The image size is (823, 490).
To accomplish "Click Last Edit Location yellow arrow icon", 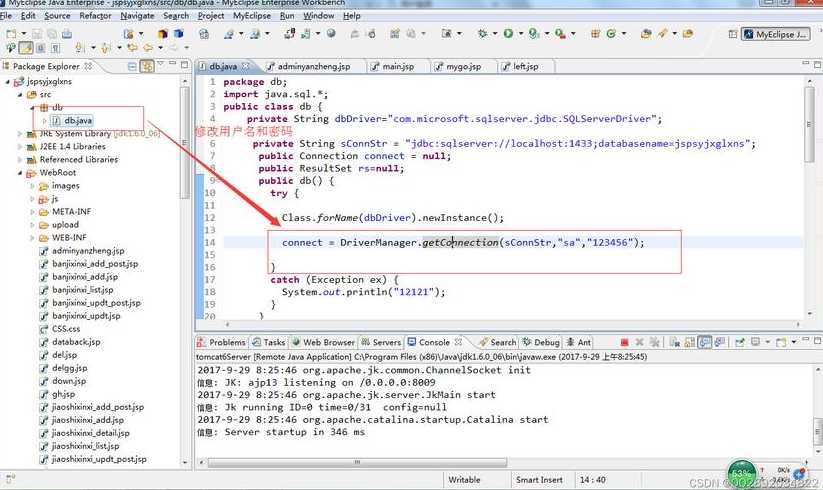I will pyautogui.click(x=132, y=47).
